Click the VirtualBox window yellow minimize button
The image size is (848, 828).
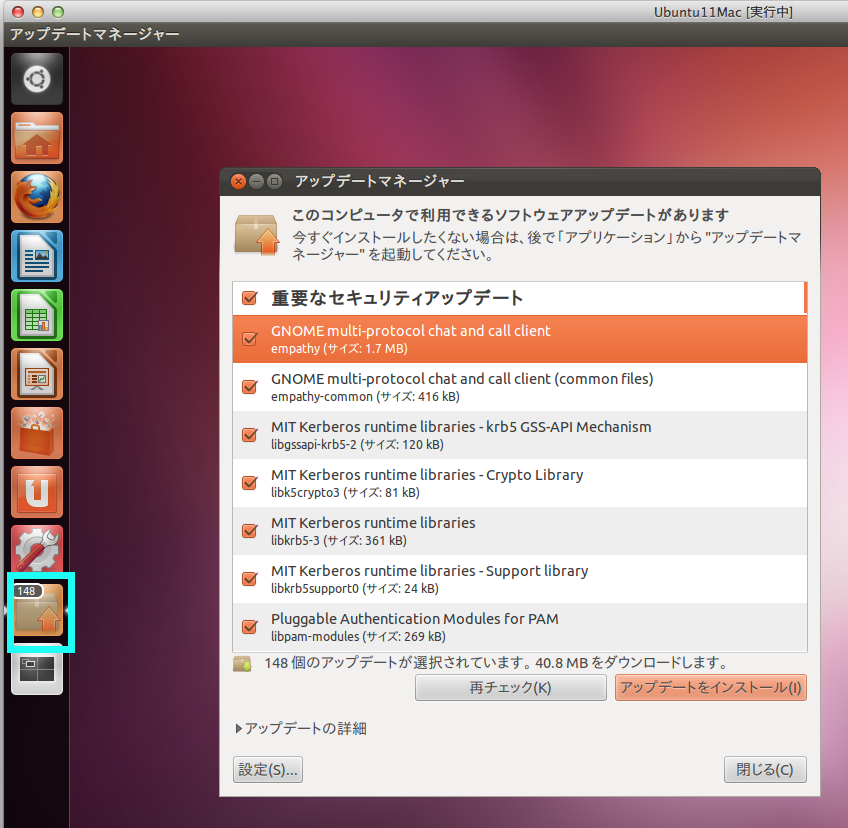coord(38,11)
